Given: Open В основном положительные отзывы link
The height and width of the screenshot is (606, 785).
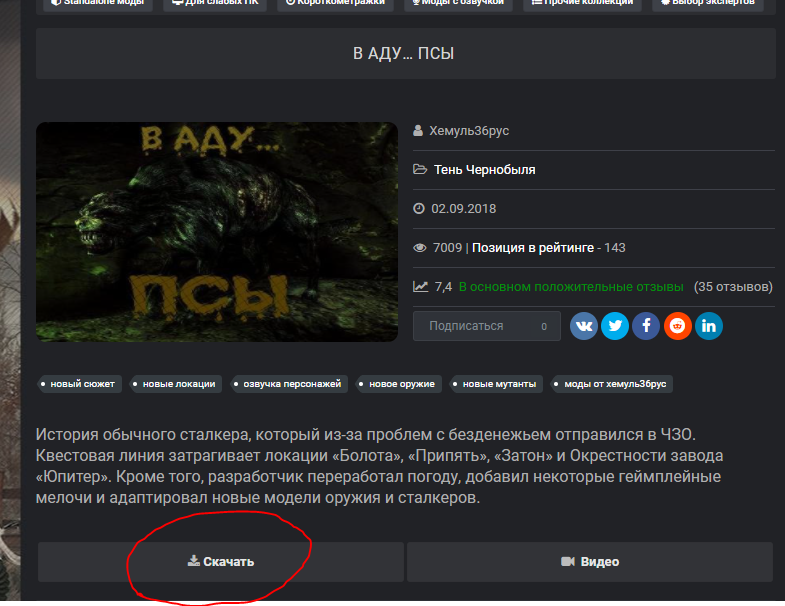Looking at the screenshot, I should (571, 287).
